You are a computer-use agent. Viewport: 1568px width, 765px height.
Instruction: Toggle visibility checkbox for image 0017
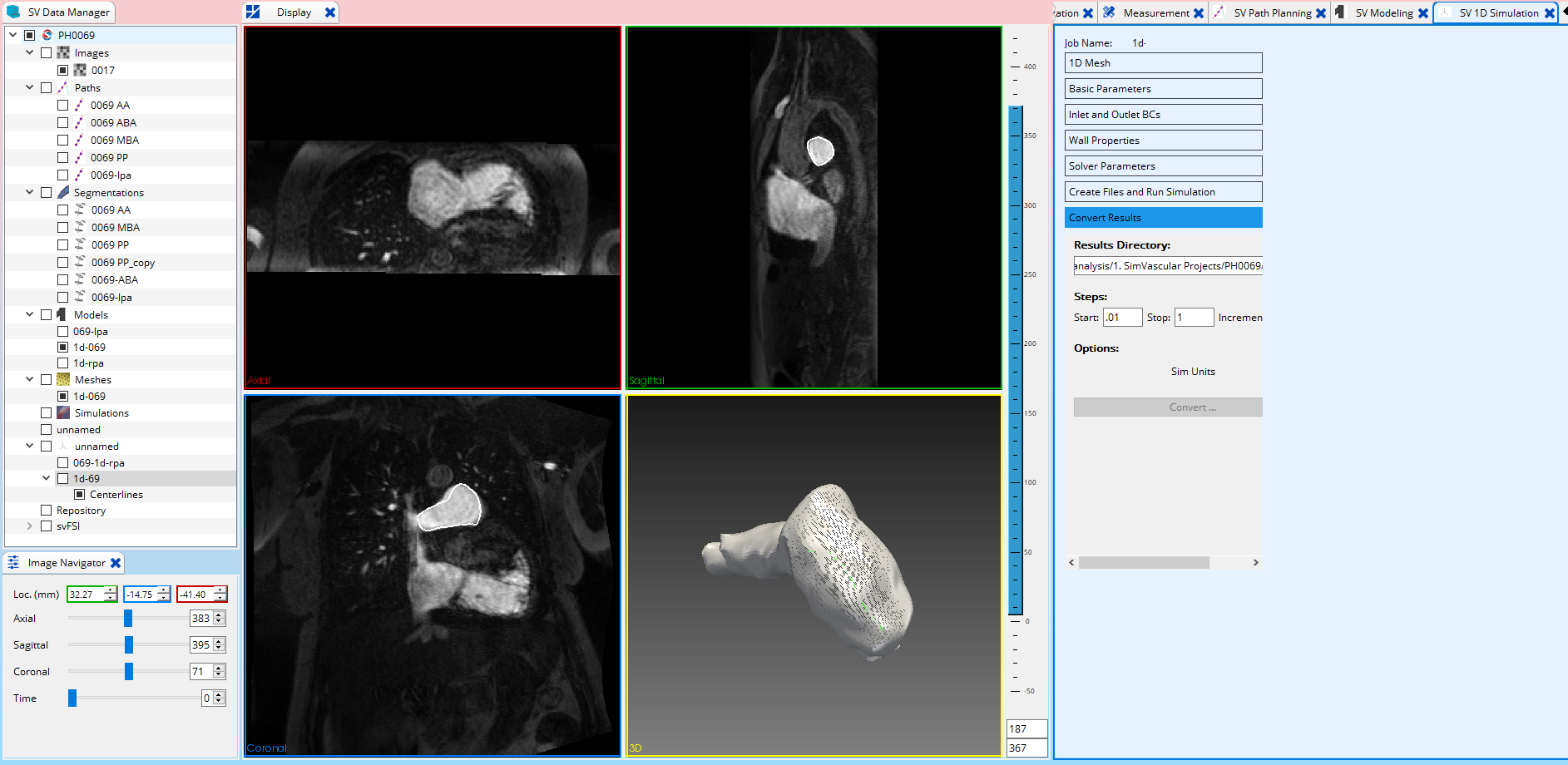point(62,70)
